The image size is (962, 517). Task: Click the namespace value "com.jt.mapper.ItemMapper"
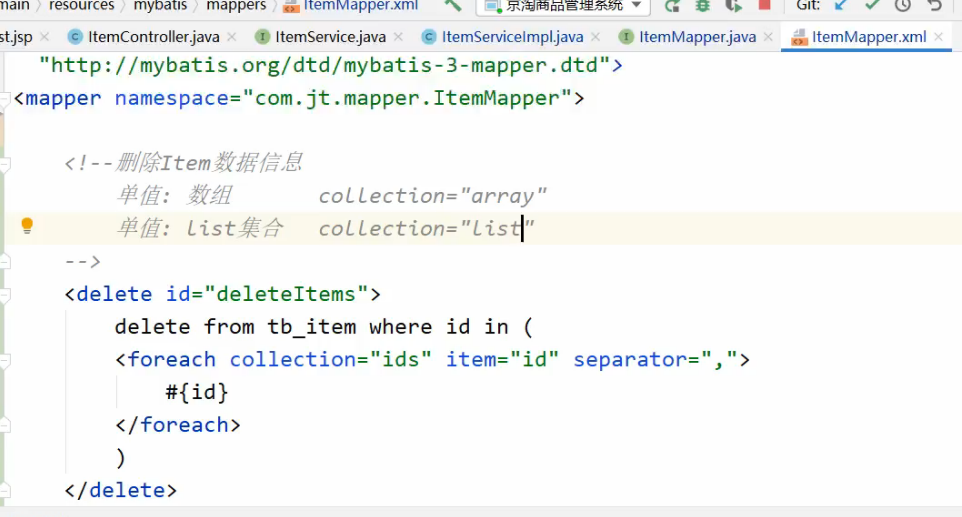click(407, 98)
